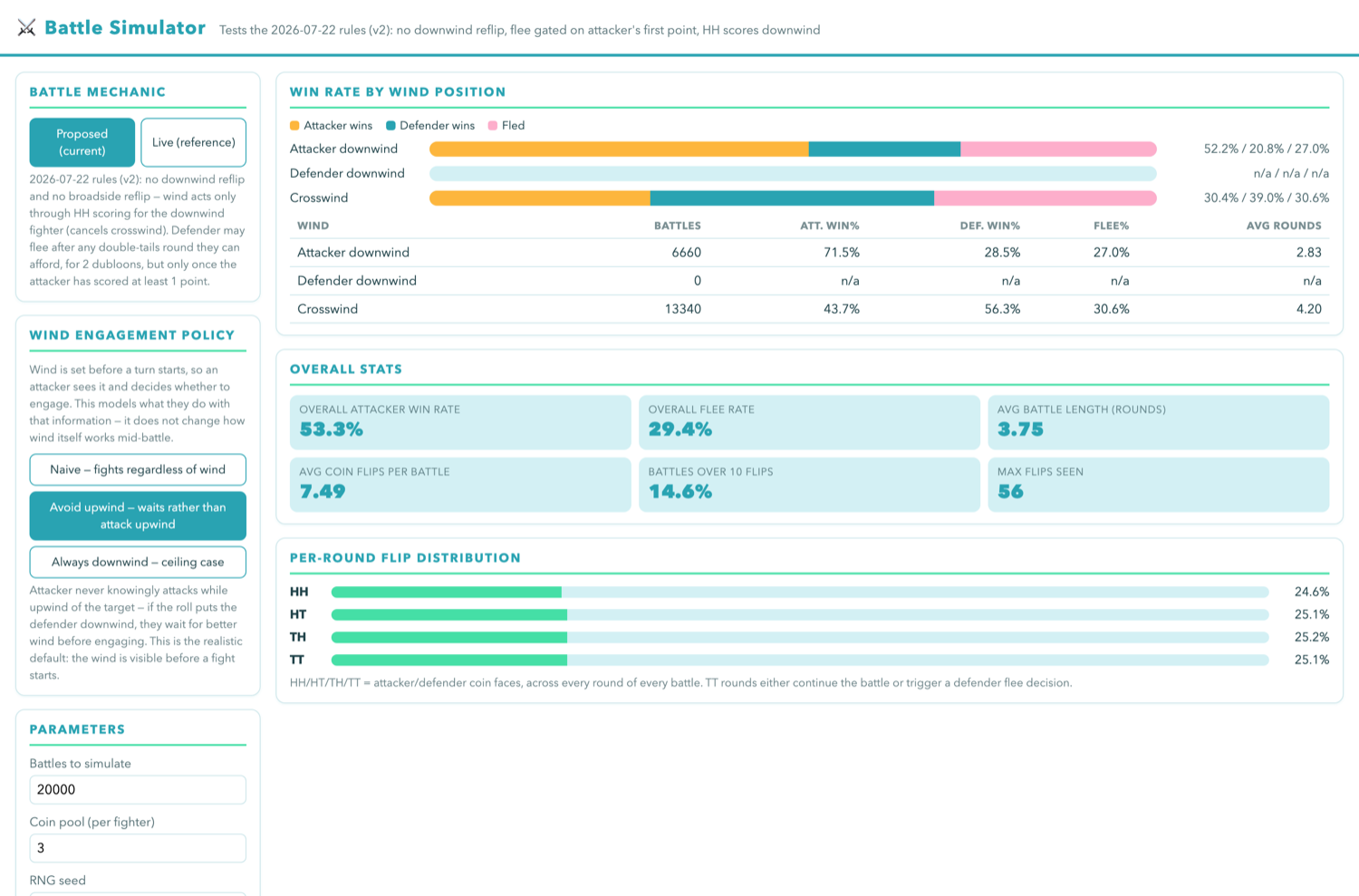Click the PARAMETERS section heading
Viewport: 1359px width, 896px height.
click(77, 729)
